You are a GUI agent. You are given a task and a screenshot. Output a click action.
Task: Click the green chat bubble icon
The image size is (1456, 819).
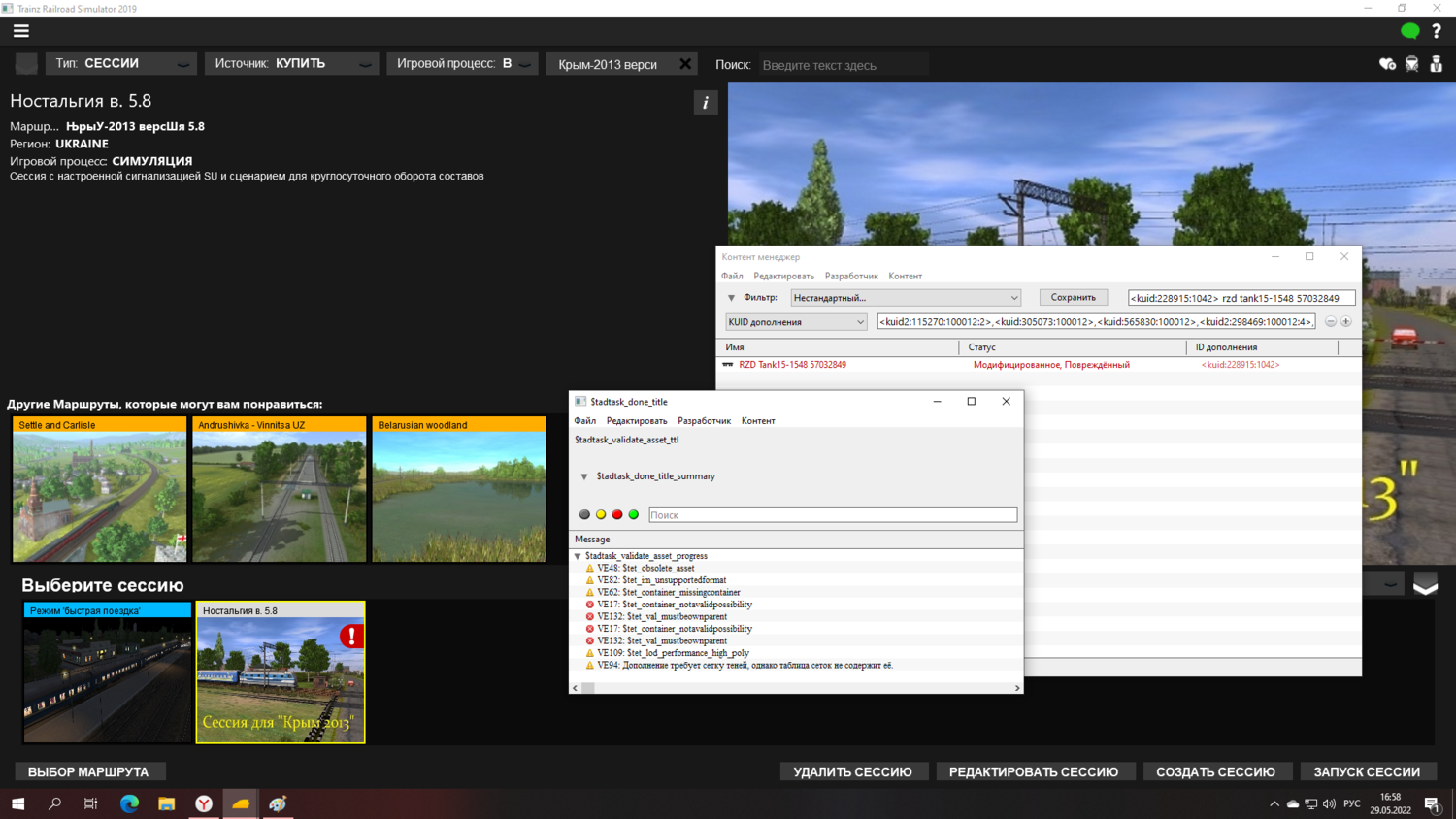[x=1409, y=31]
